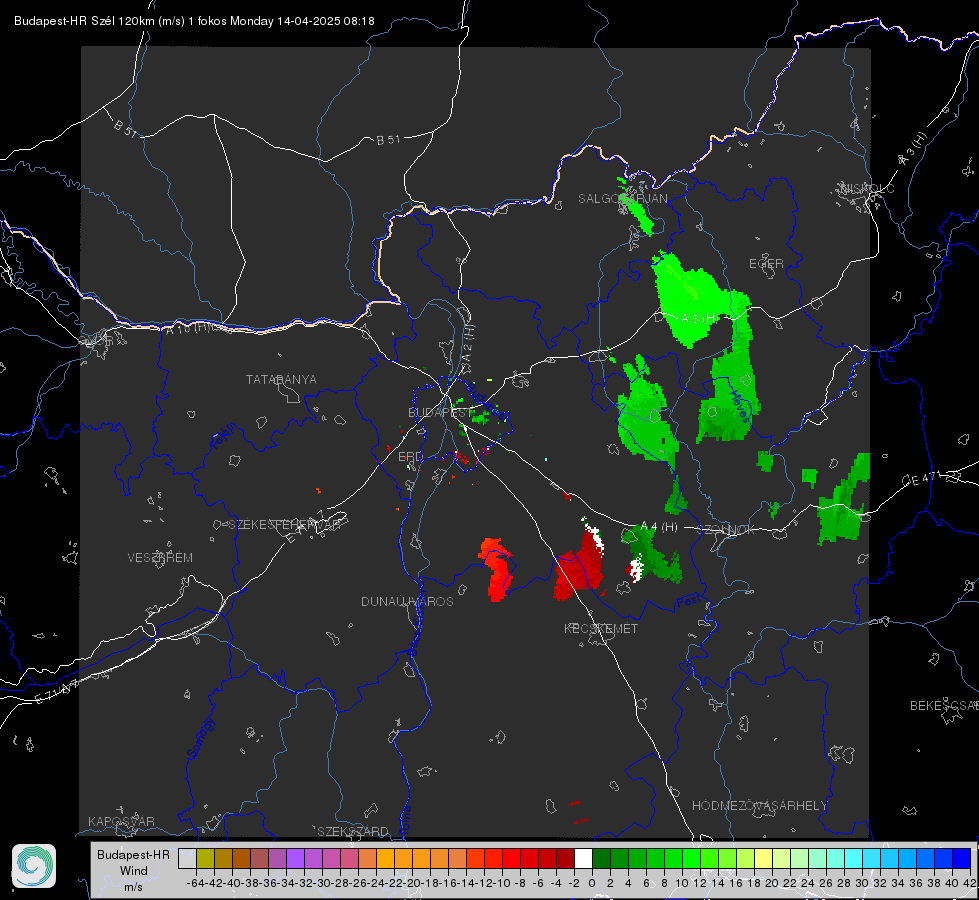Click the SZÉKESFEHÉRVÁR city label
The height and width of the screenshot is (900, 979).
[x=286, y=524]
